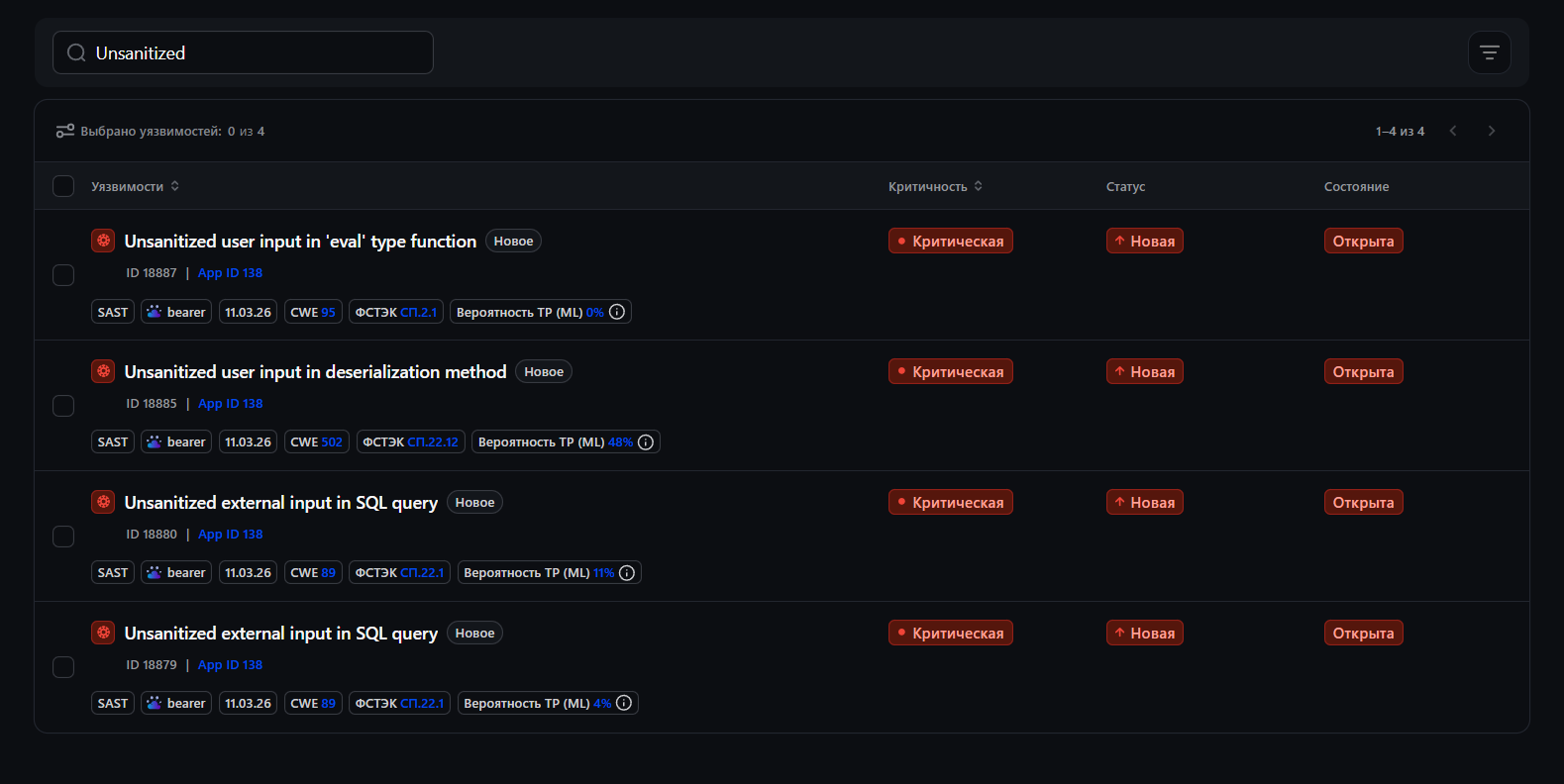Click the critical severity icon for ID 18887

(103, 241)
